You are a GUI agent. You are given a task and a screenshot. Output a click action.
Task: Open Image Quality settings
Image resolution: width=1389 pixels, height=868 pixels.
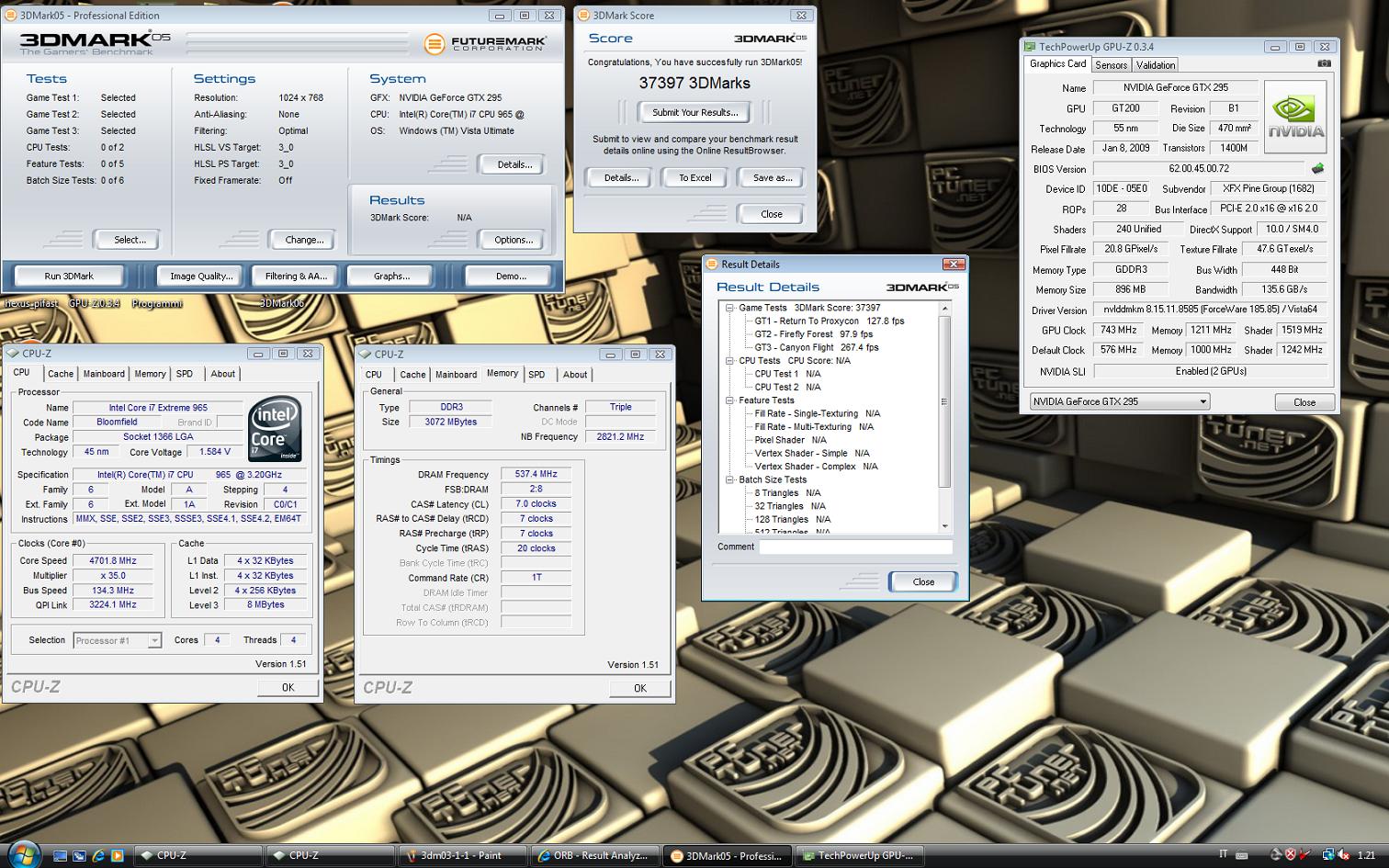[x=201, y=276]
